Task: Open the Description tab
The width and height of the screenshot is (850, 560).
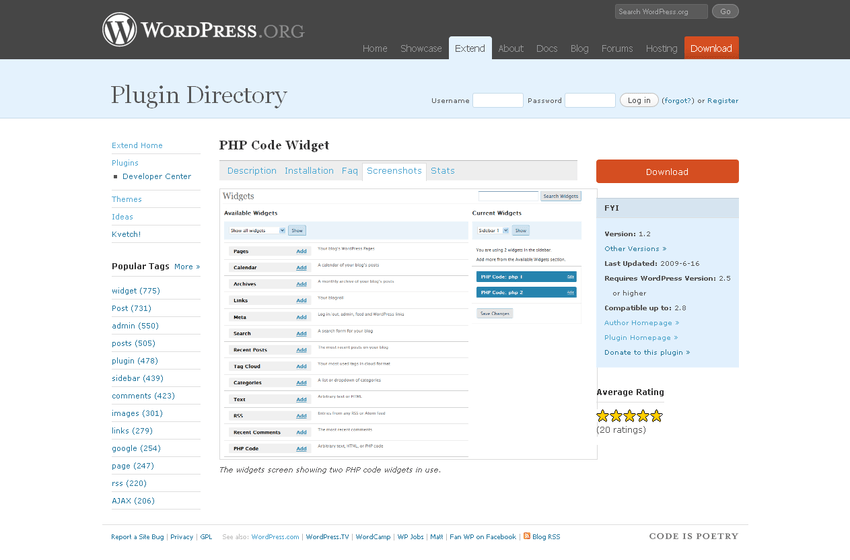Action: (x=252, y=171)
